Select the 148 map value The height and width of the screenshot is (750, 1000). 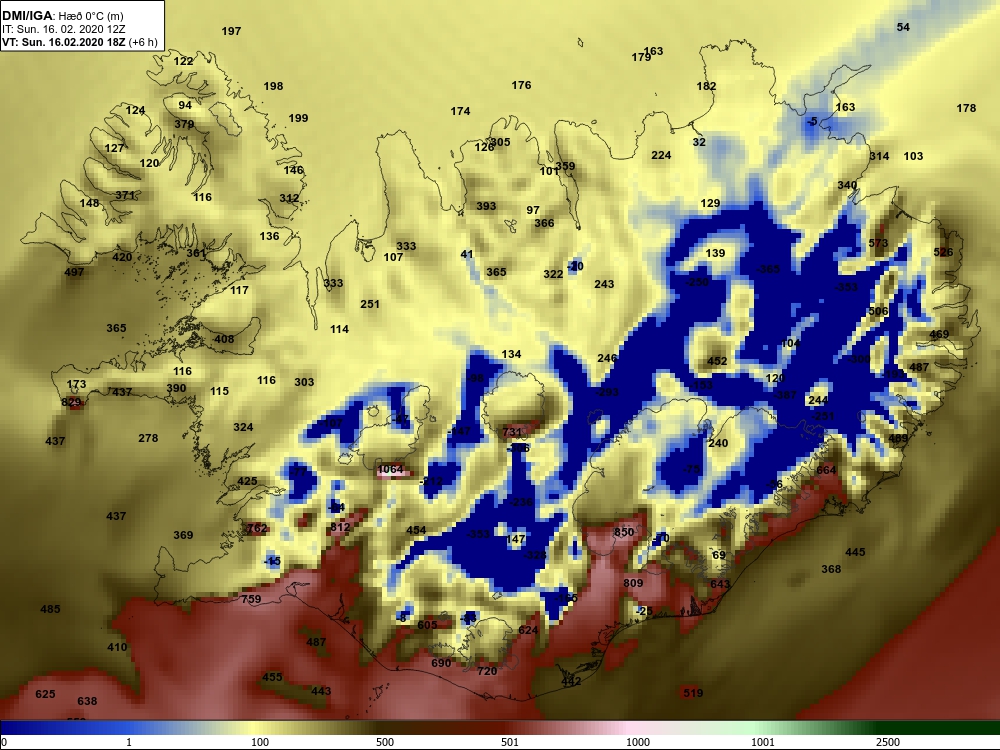point(89,203)
